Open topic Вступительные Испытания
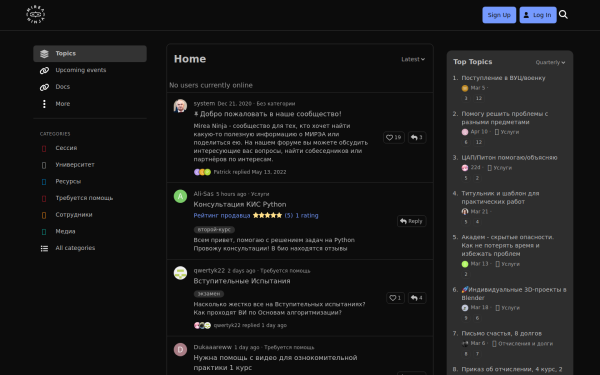This screenshot has height=375, width=600. (x=241, y=281)
